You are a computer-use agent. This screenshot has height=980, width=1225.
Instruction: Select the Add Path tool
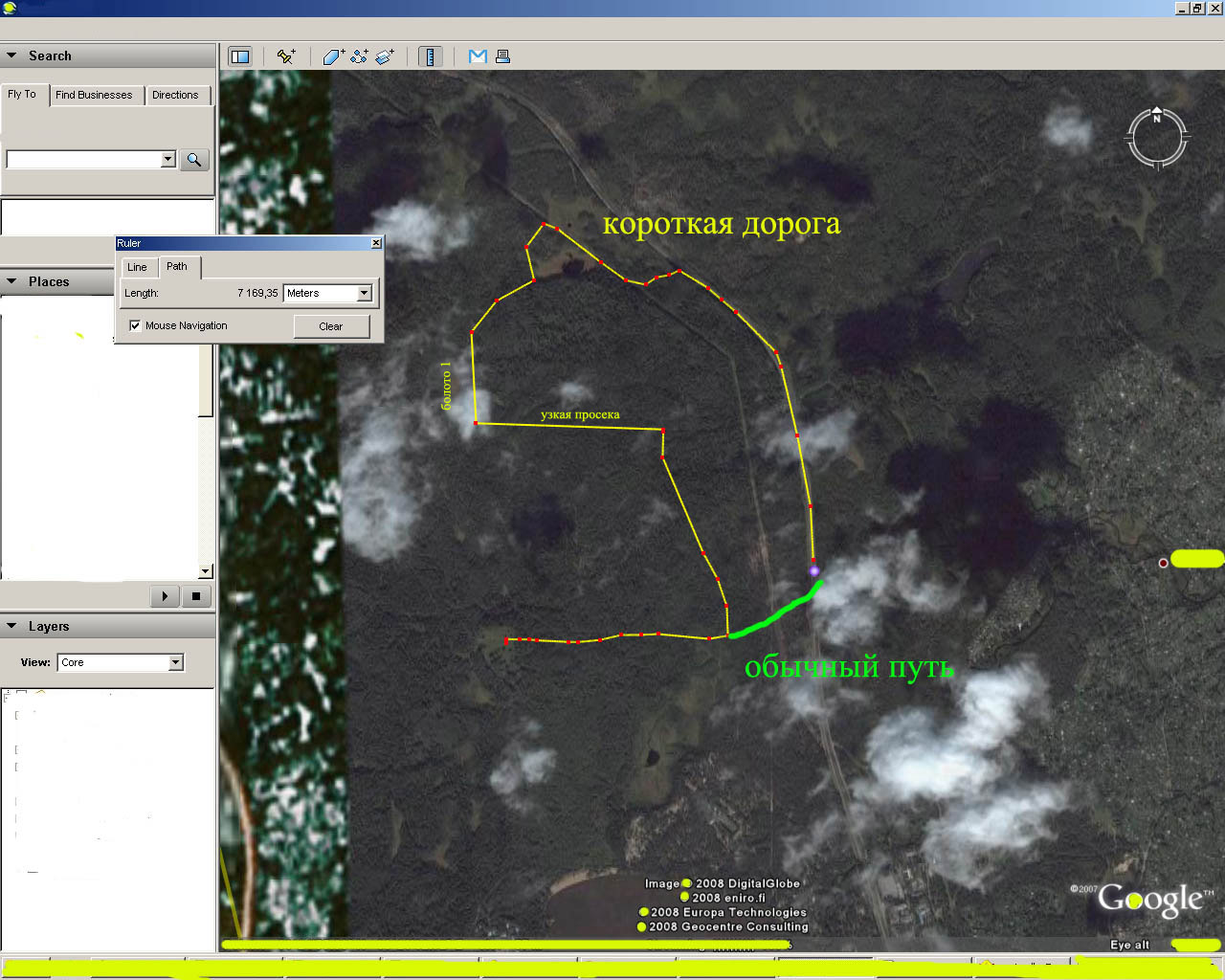click(x=359, y=56)
